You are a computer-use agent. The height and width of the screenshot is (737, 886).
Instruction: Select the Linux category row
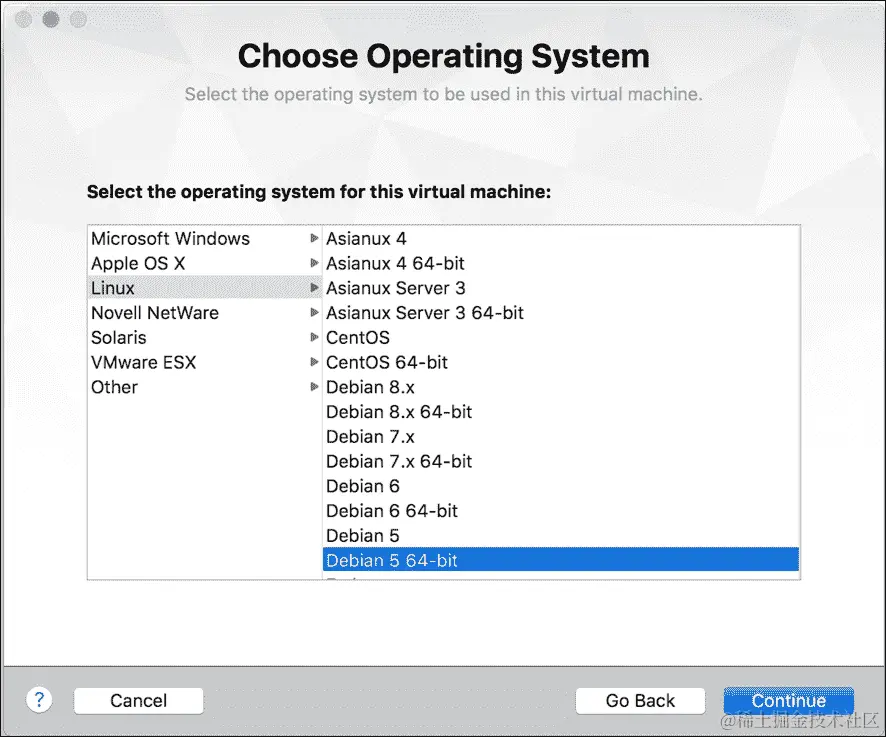point(205,288)
